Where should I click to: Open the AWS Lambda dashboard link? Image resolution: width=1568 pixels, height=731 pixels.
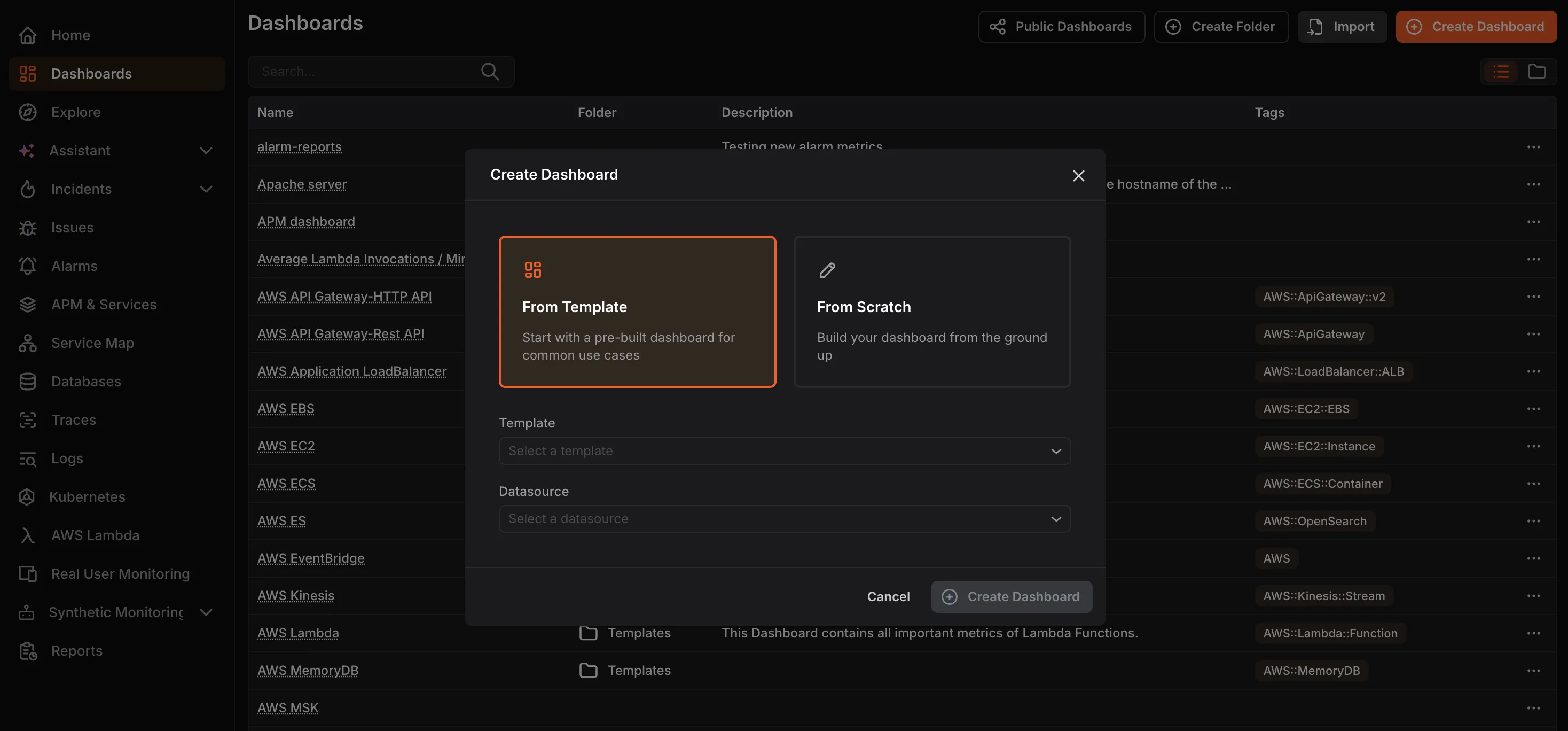click(298, 633)
